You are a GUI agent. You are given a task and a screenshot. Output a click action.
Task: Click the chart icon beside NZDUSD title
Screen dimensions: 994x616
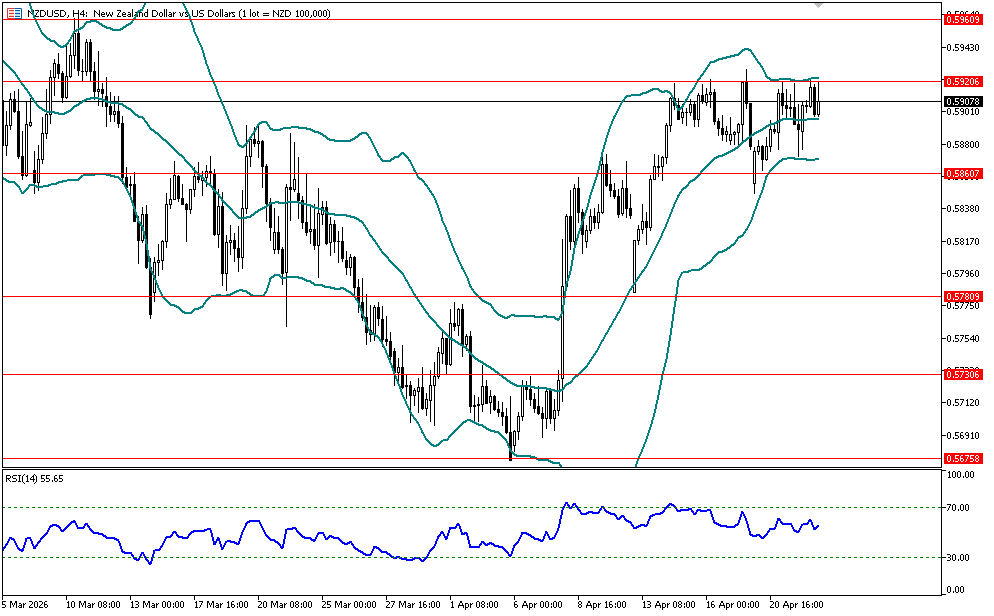tap(13, 12)
